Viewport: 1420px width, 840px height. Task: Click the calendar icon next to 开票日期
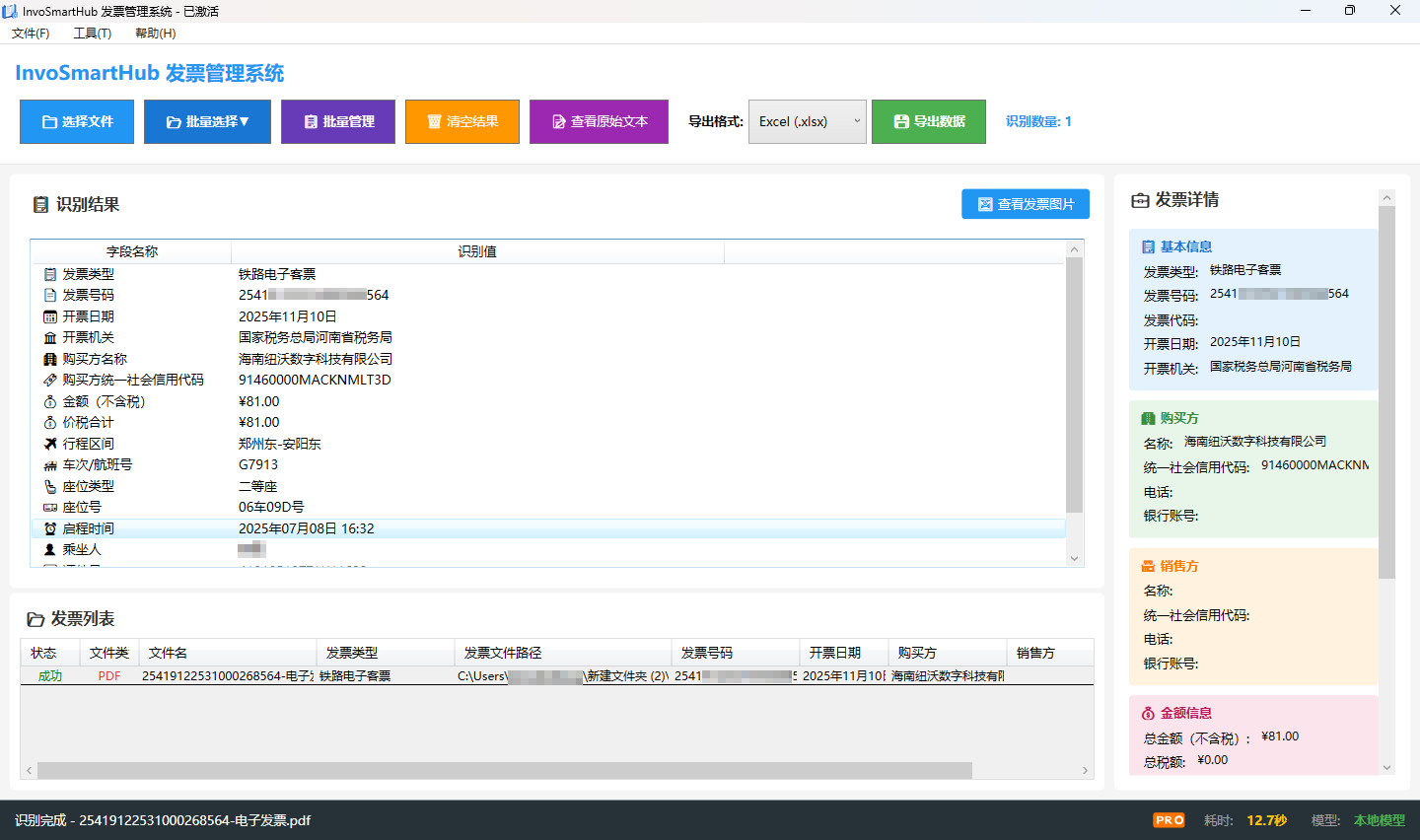pos(49,315)
